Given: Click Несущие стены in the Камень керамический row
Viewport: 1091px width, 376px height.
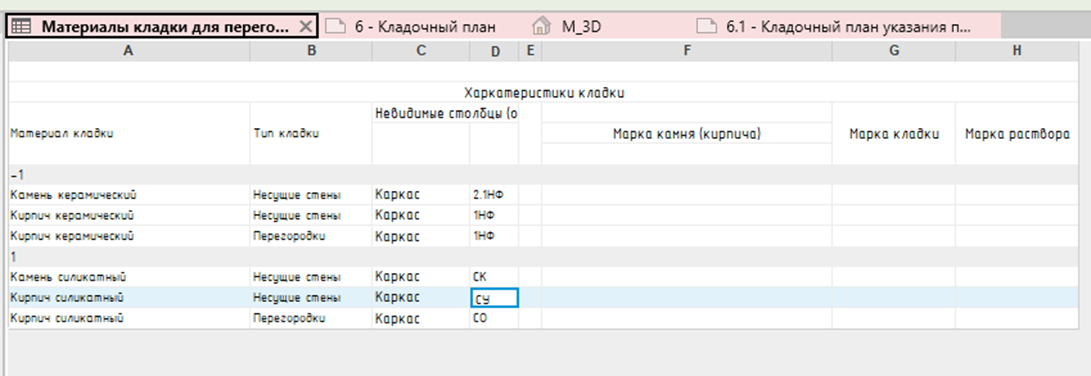Looking at the screenshot, I should point(311,195).
